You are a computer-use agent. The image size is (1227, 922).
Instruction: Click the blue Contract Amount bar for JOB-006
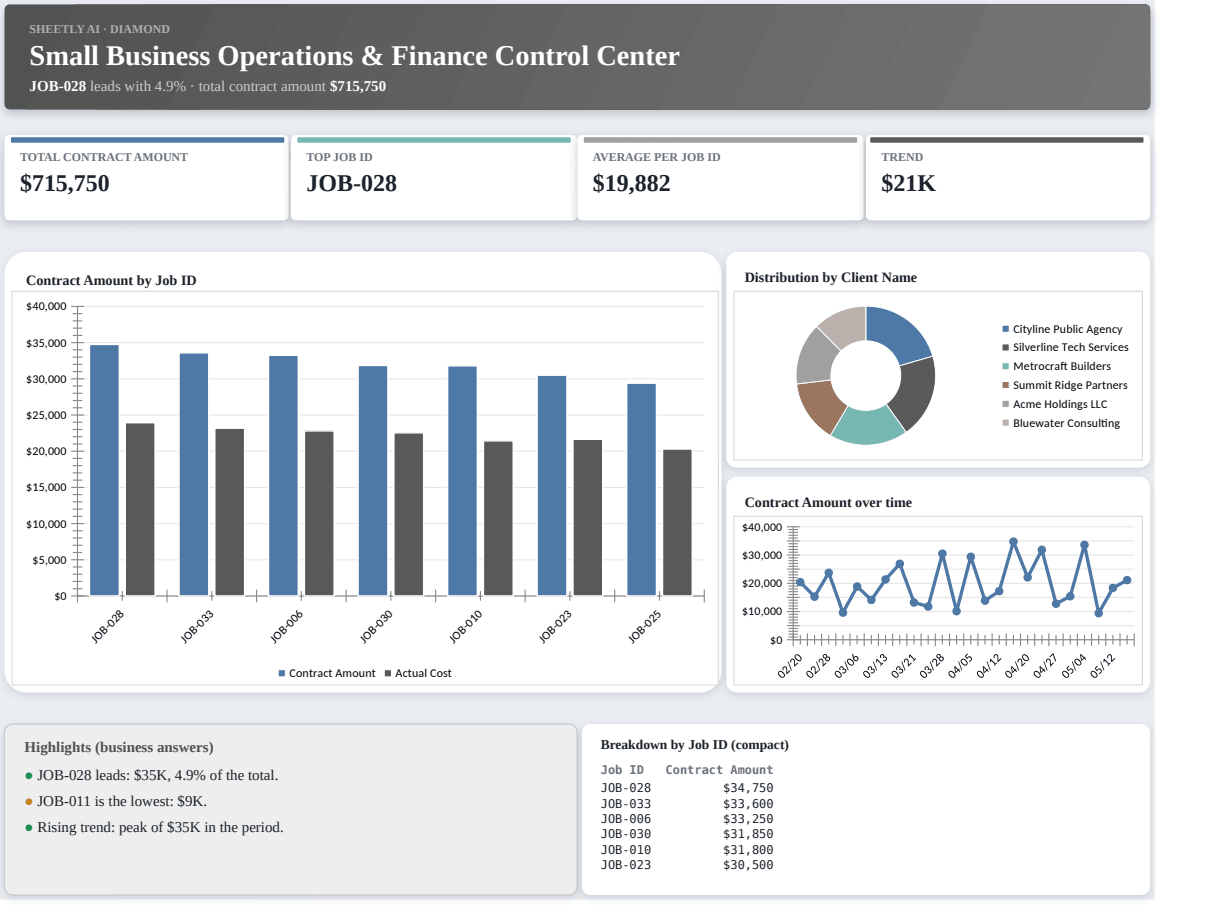pyautogui.click(x=283, y=476)
